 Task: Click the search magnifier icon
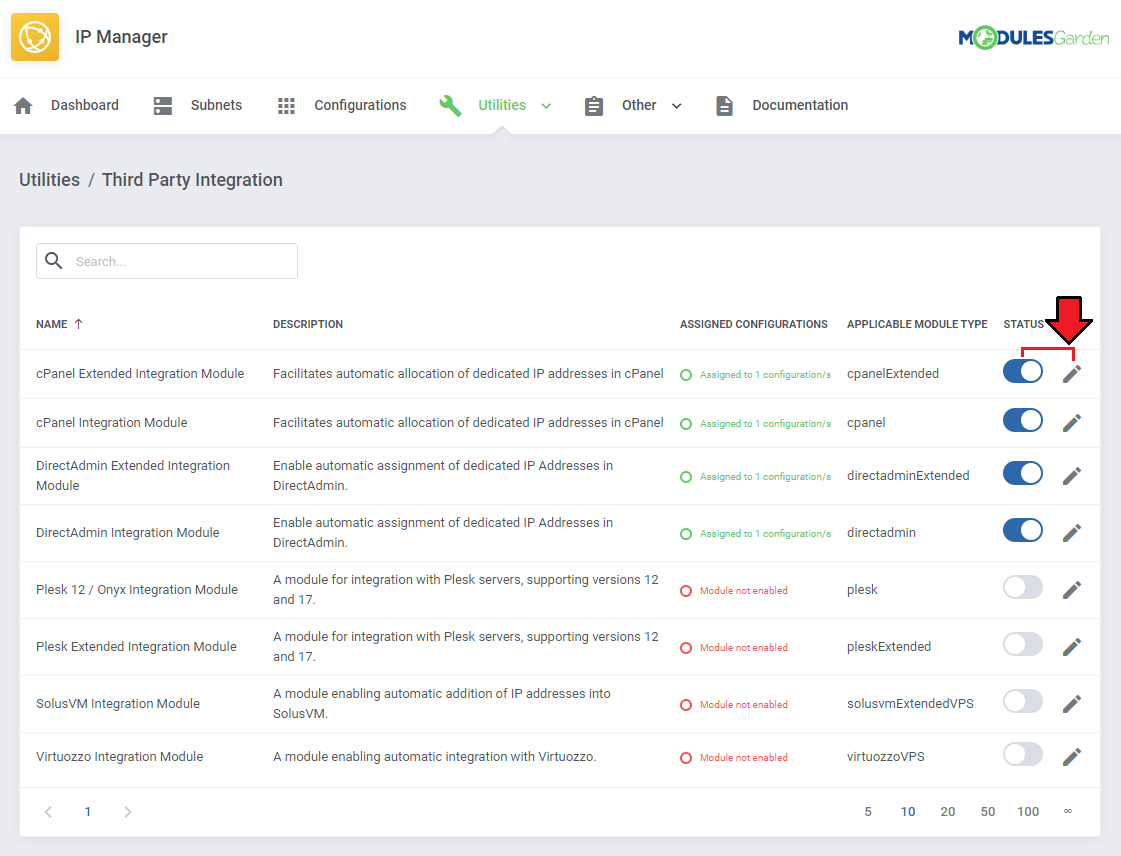54,260
